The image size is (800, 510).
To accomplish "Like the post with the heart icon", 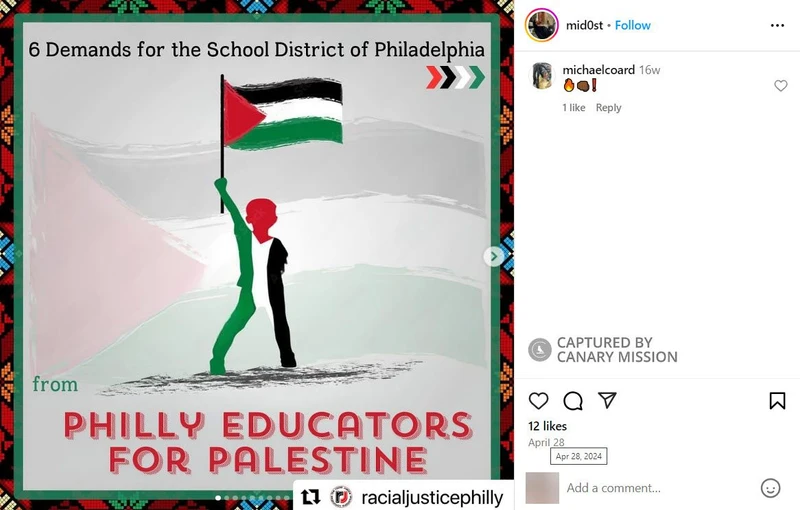I will point(538,401).
